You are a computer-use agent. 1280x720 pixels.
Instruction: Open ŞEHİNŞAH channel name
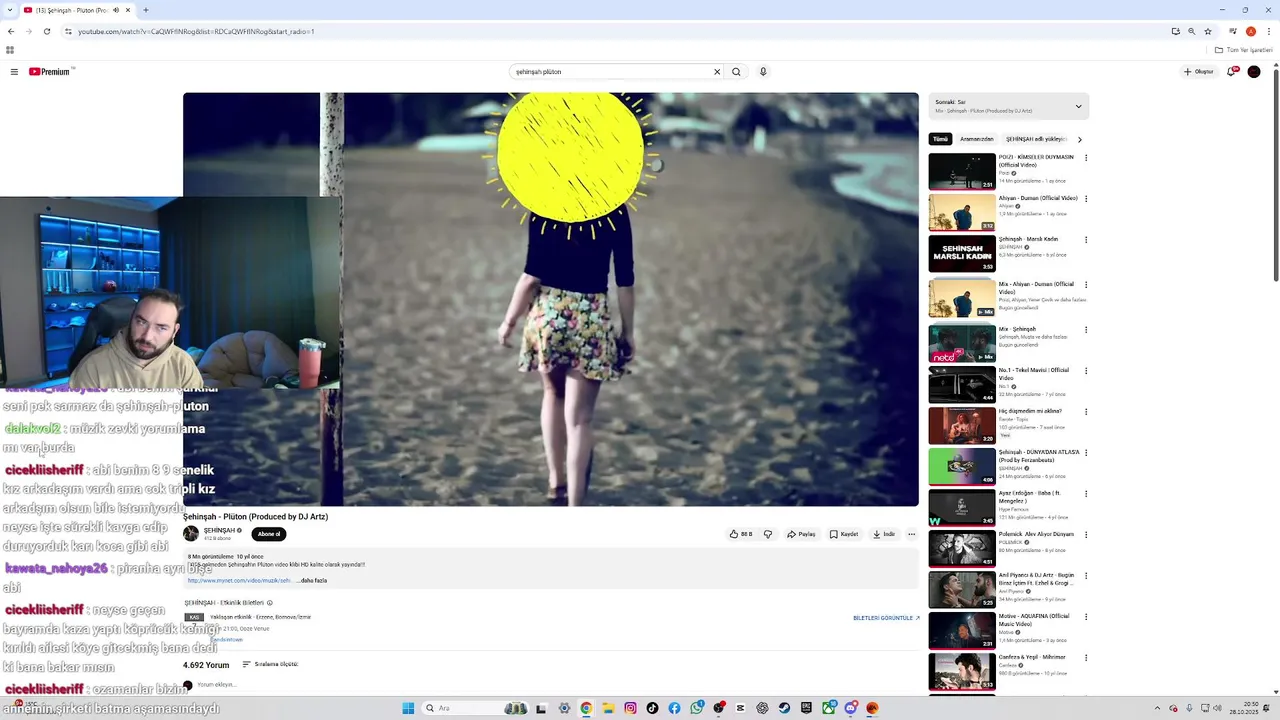click(220, 530)
